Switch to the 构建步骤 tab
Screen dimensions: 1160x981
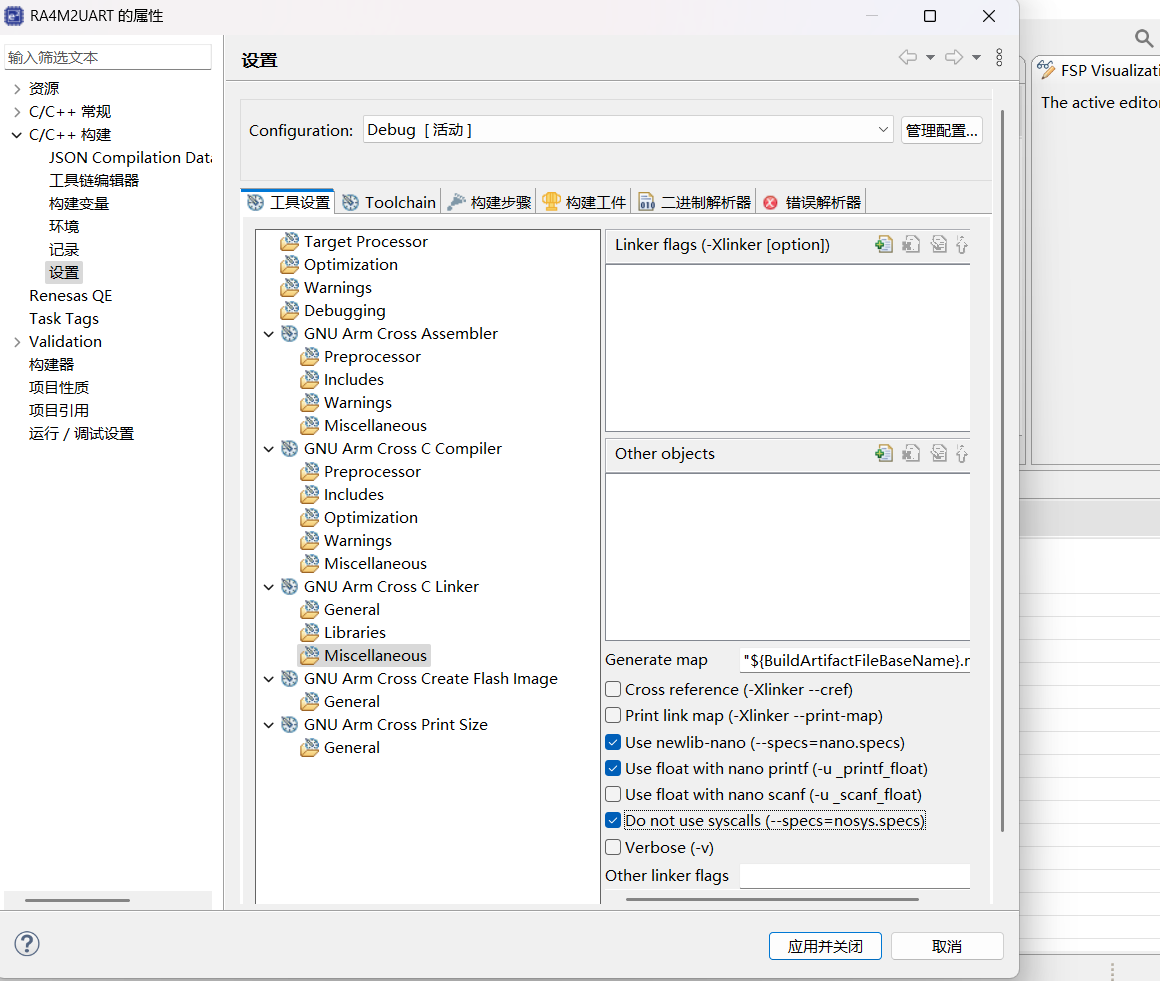[x=489, y=202]
